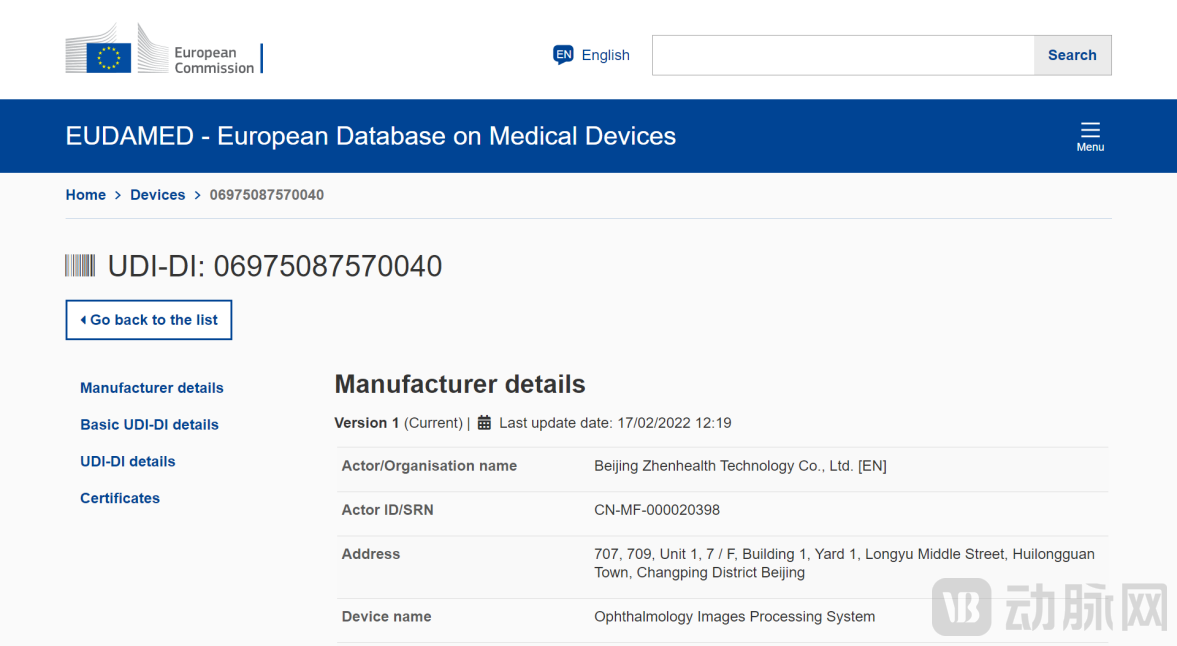Jump to Basic UDI-DI details section
The height and width of the screenshot is (646, 1177).
[149, 425]
